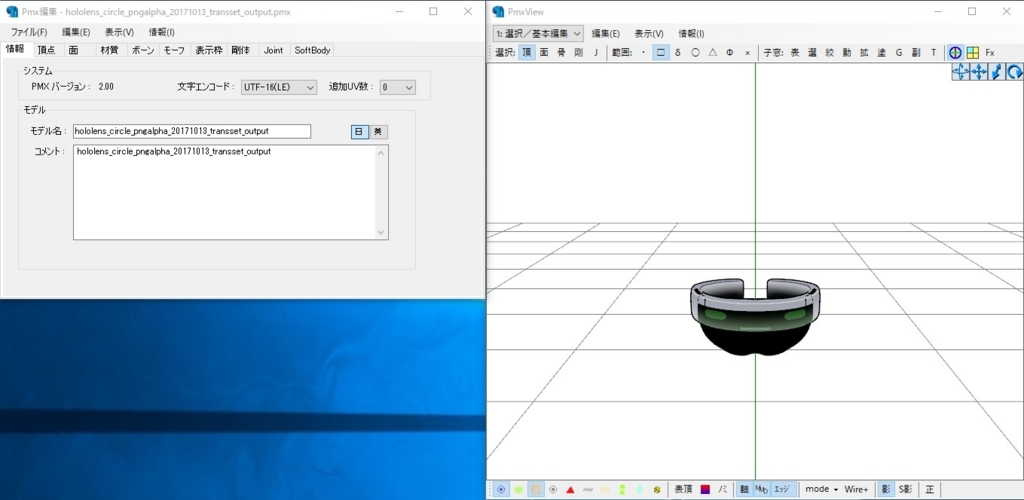The height and width of the screenshot is (500, 1024).
Task: Toggle the 軸 axis display
Action: point(744,490)
